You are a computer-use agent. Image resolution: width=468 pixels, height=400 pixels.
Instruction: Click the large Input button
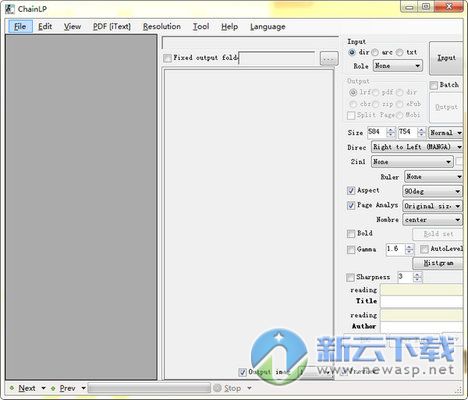446,58
